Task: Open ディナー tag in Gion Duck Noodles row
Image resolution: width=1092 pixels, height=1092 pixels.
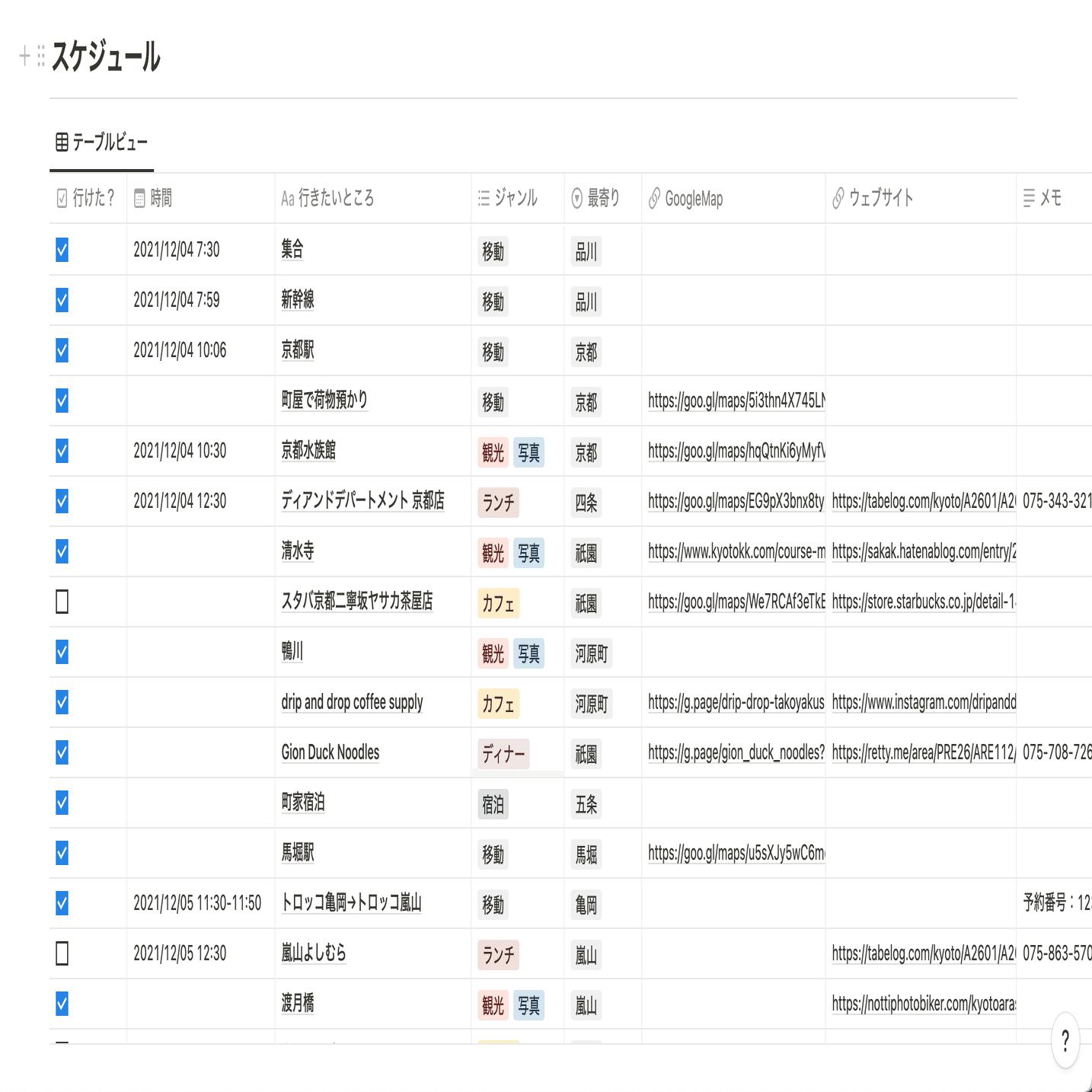Action: [503, 754]
